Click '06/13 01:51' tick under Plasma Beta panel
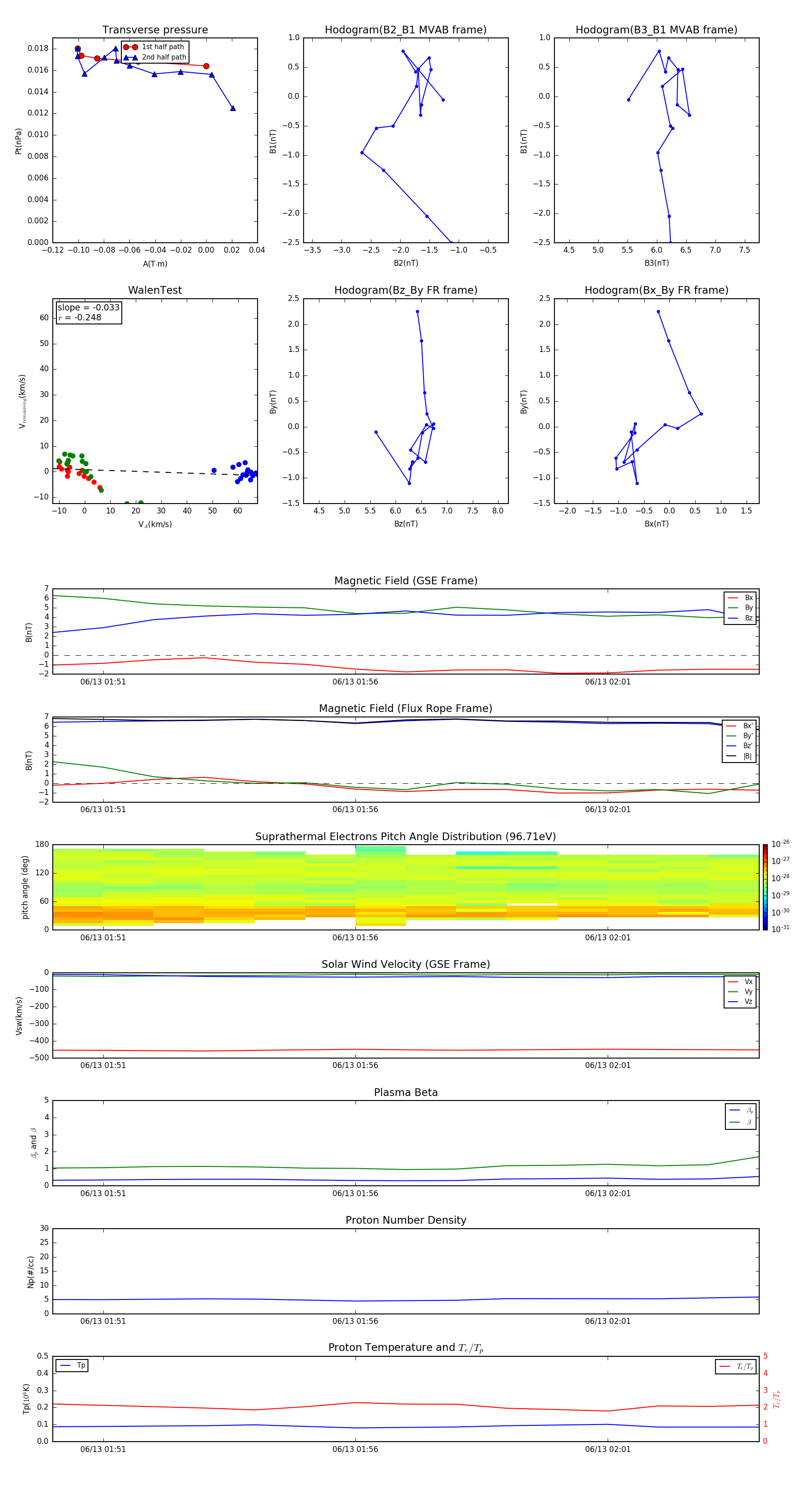The width and height of the screenshot is (812, 1489). click(103, 1193)
